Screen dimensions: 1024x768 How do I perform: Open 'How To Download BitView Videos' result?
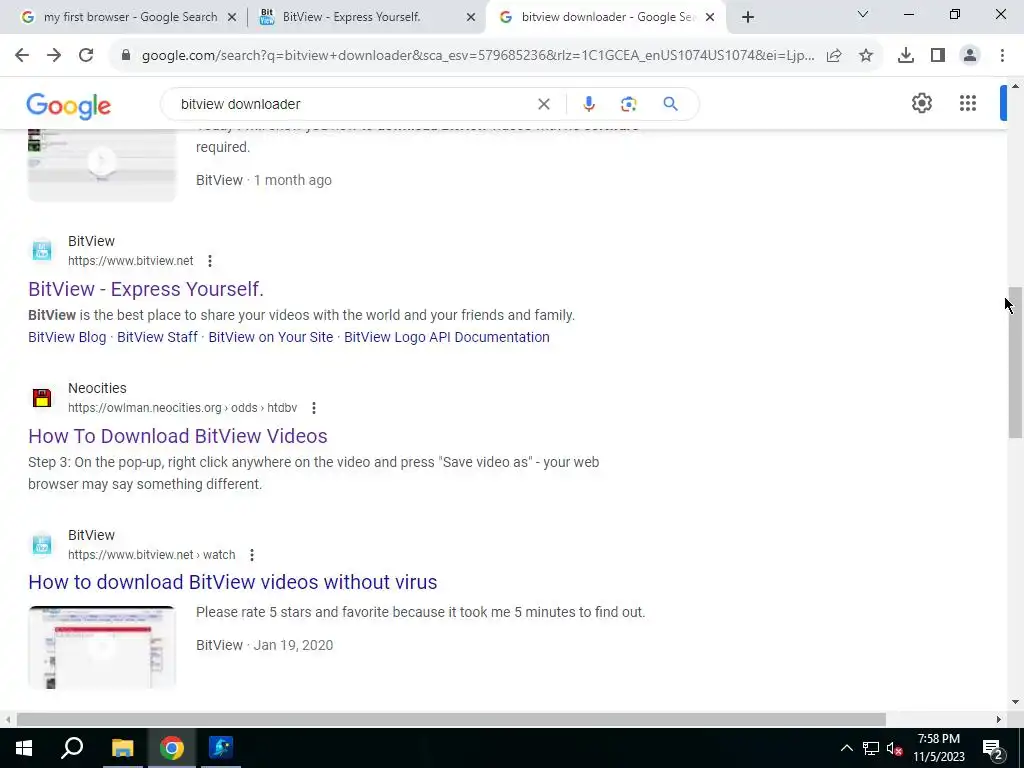click(x=178, y=436)
